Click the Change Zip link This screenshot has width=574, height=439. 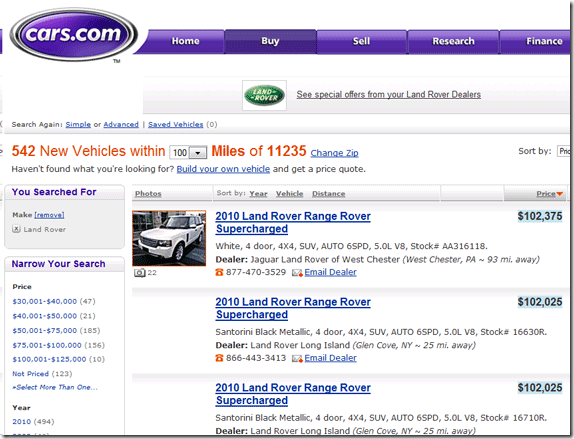click(335, 153)
